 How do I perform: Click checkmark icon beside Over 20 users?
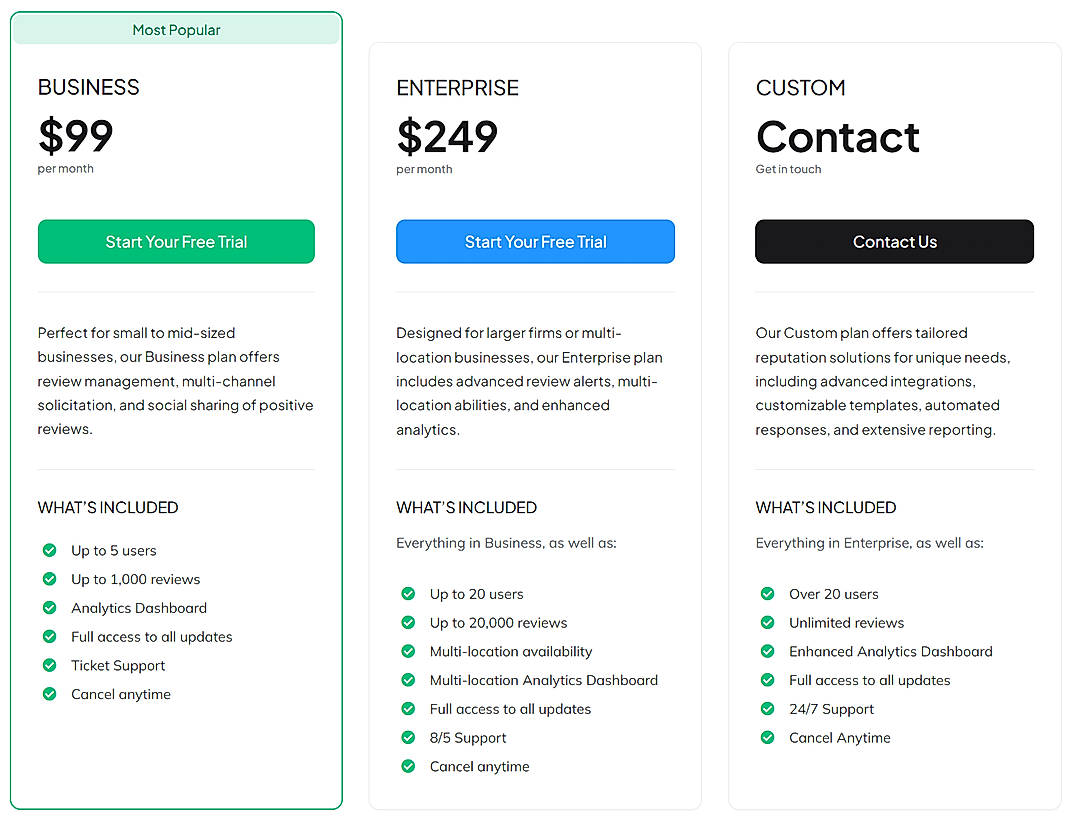(x=767, y=594)
